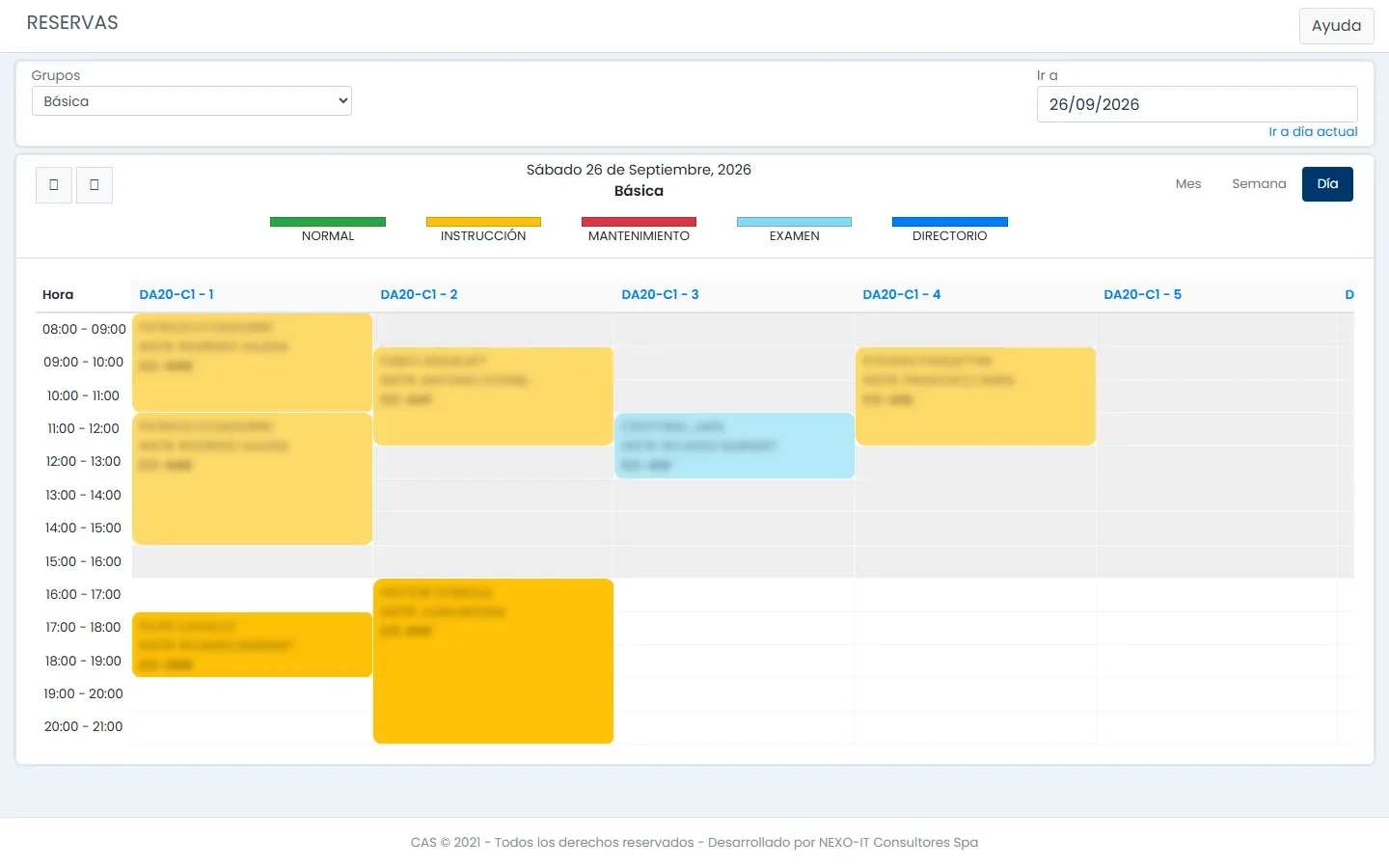Open the dark yellow evening reservation in DA20-C1 - 1
Viewport: 1389px width, 868px height.
point(252,644)
